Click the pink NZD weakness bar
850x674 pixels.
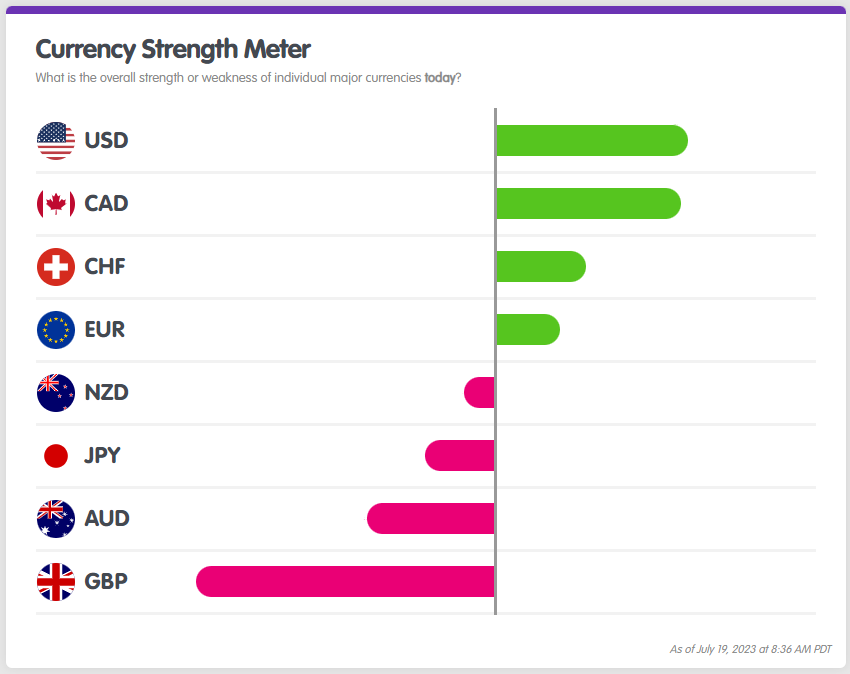[480, 393]
